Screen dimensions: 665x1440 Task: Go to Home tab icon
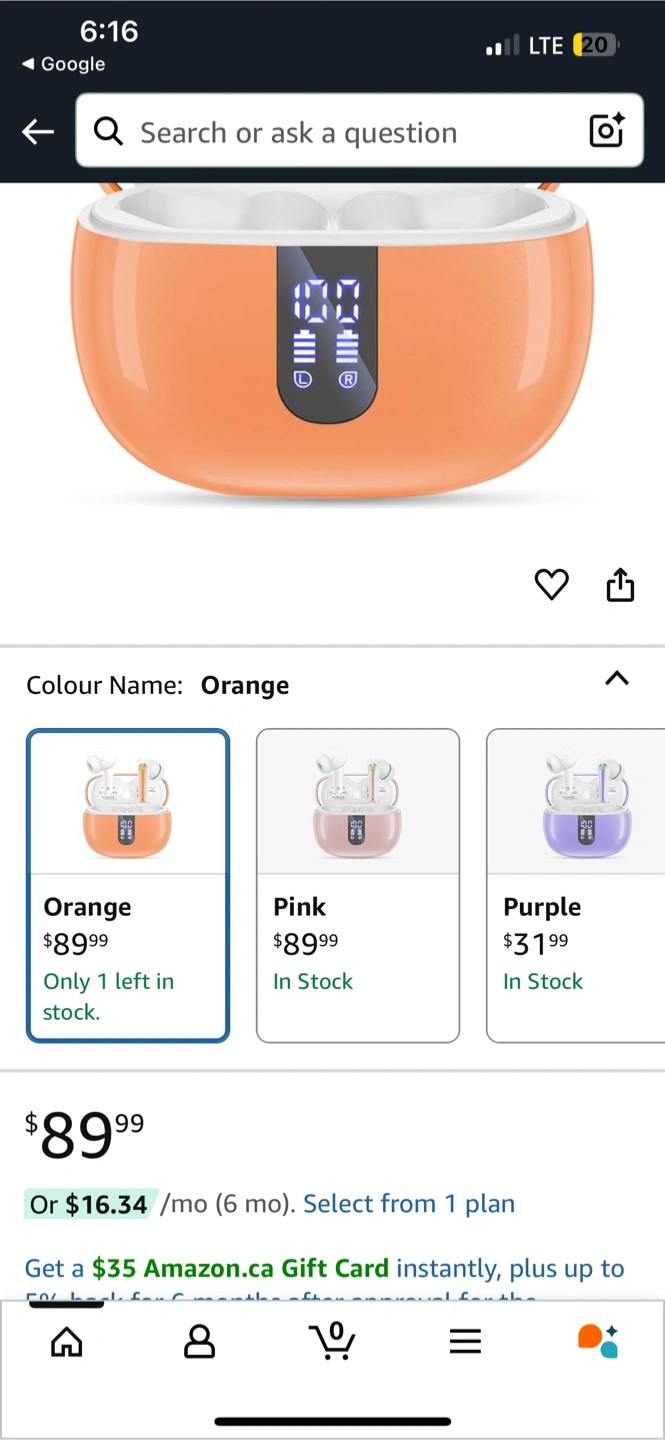[66, 1341]
